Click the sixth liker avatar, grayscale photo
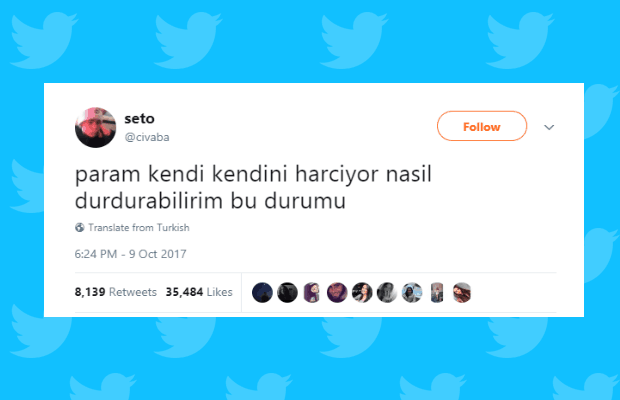Screen dimensions: 620x400 tap(387, 293)
